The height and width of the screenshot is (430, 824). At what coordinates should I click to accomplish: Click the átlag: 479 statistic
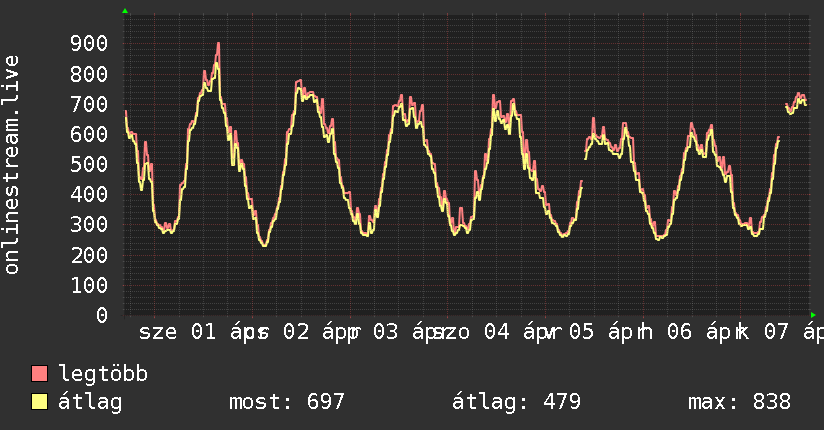517,402
